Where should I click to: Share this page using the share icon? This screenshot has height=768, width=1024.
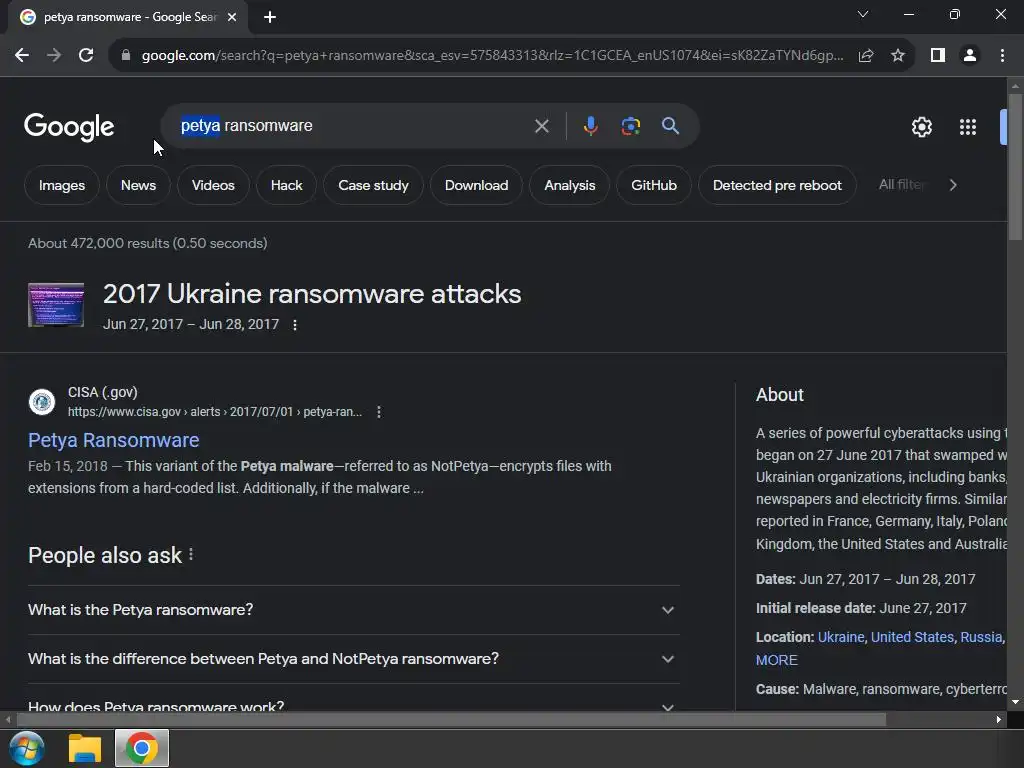[x=866, y=56]
